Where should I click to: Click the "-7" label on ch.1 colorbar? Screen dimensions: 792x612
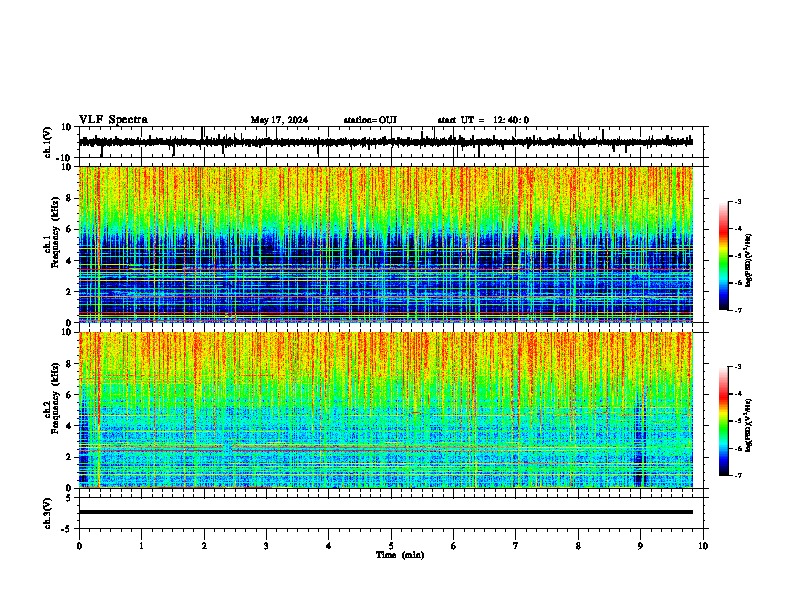737,310
